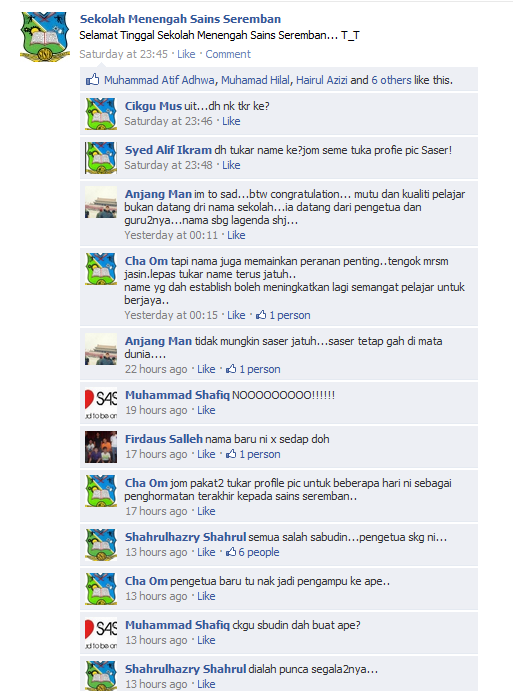The height and width of the screenshot is (691, 528).
Task: Click the school crest avatar beside the main post
Action: [x=45, y=37]
